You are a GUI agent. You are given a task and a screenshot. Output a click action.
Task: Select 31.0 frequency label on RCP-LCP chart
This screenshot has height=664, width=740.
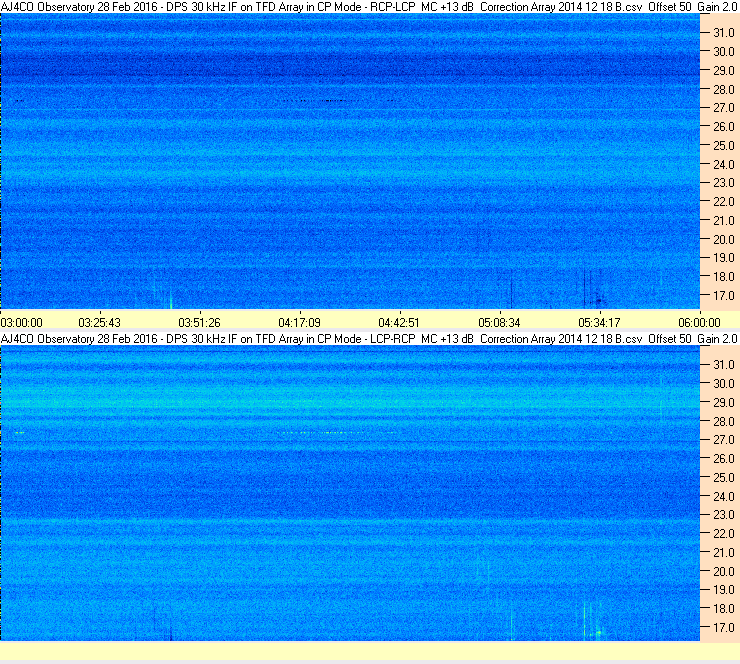click(x=724, y=33)
